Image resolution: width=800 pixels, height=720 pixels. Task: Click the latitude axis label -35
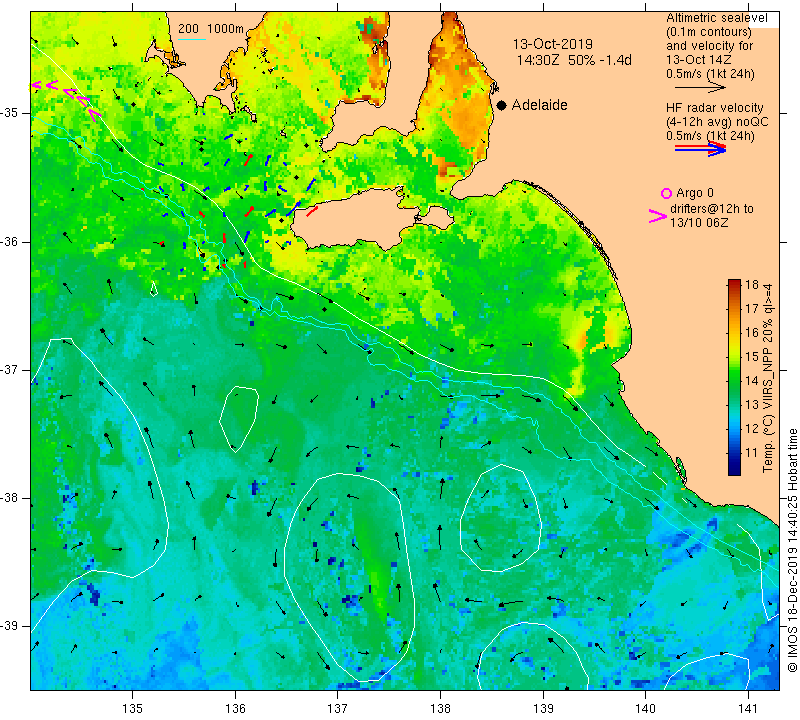click(10, 113)
